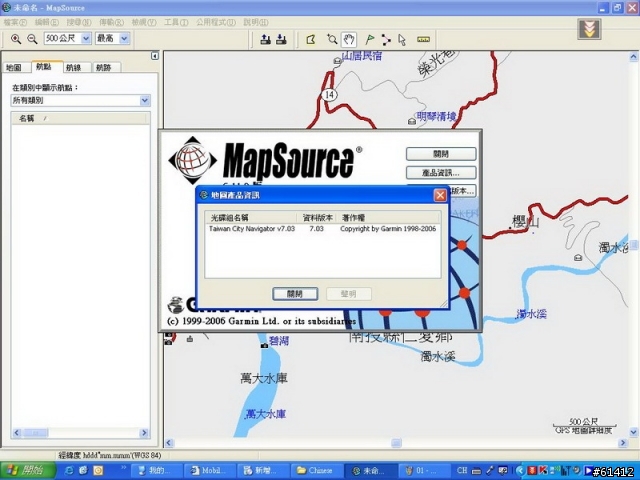640x480 pixels.
Task: Click map vertical scrollbar up arrow
Action: pyautogui.click(x=633, y=57)
